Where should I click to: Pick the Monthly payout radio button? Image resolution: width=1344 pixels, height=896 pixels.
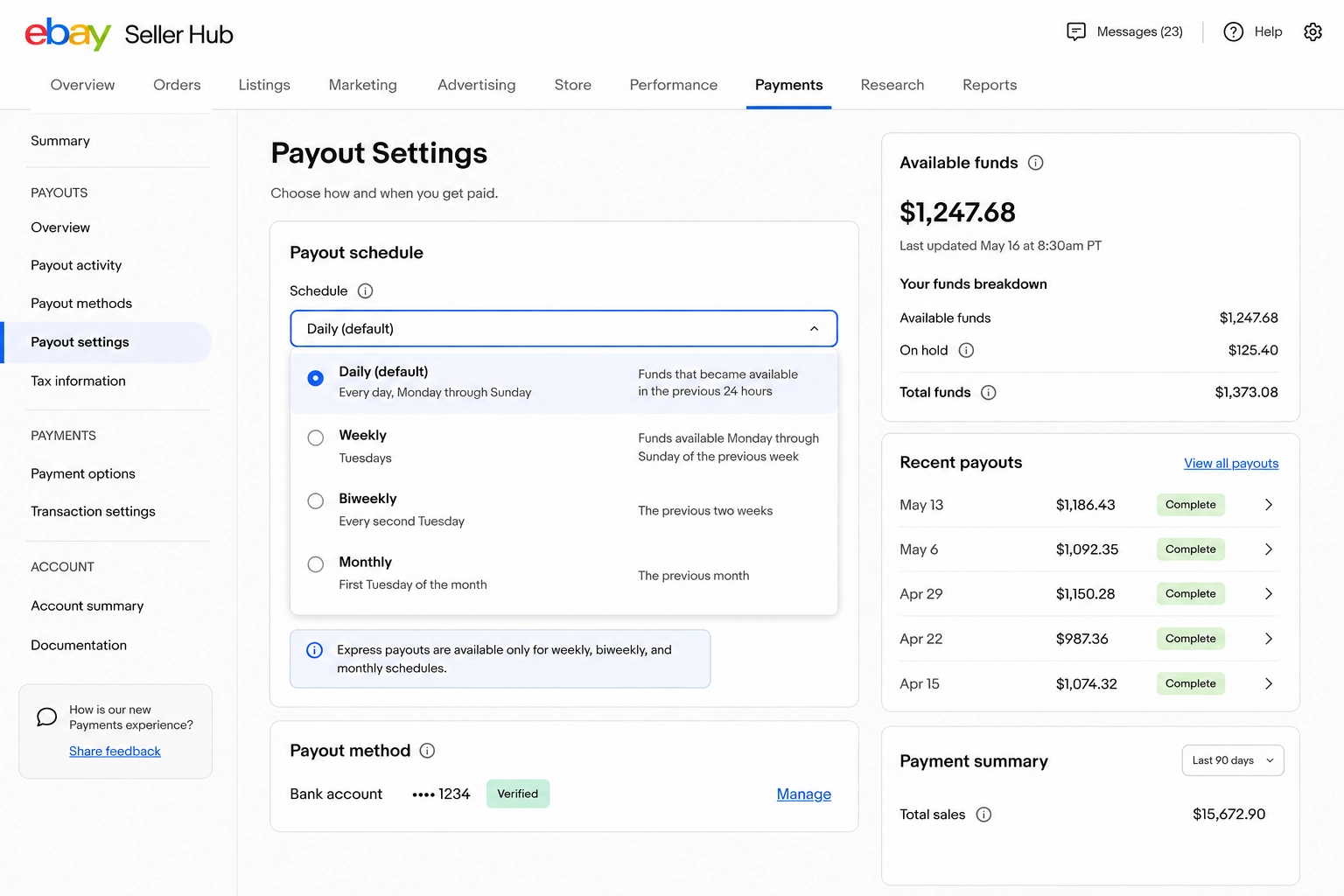click(x=316, y=564)
